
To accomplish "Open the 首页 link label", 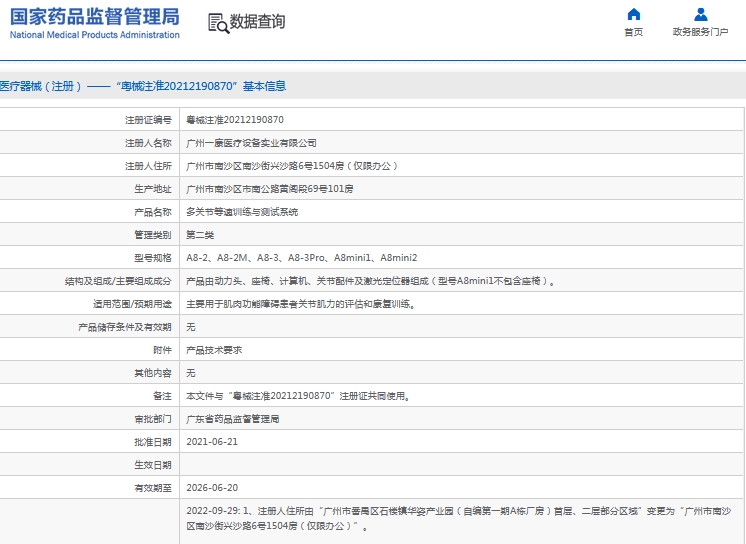I will point(633,32).
